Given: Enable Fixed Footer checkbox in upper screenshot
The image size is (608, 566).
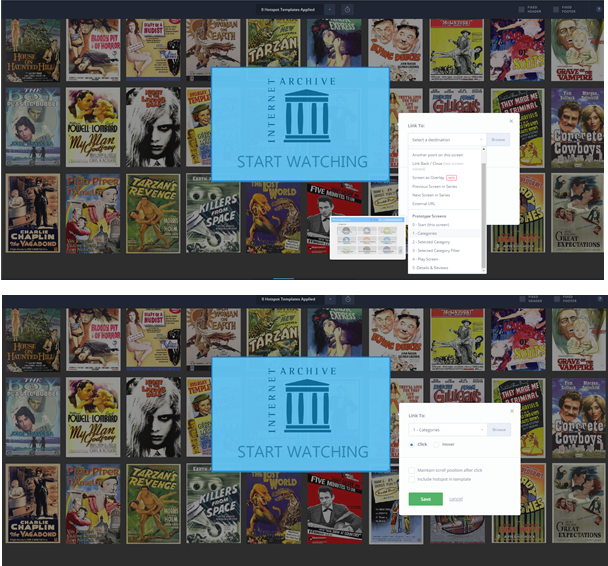Looking at the screenshot, I should (556, 9).
